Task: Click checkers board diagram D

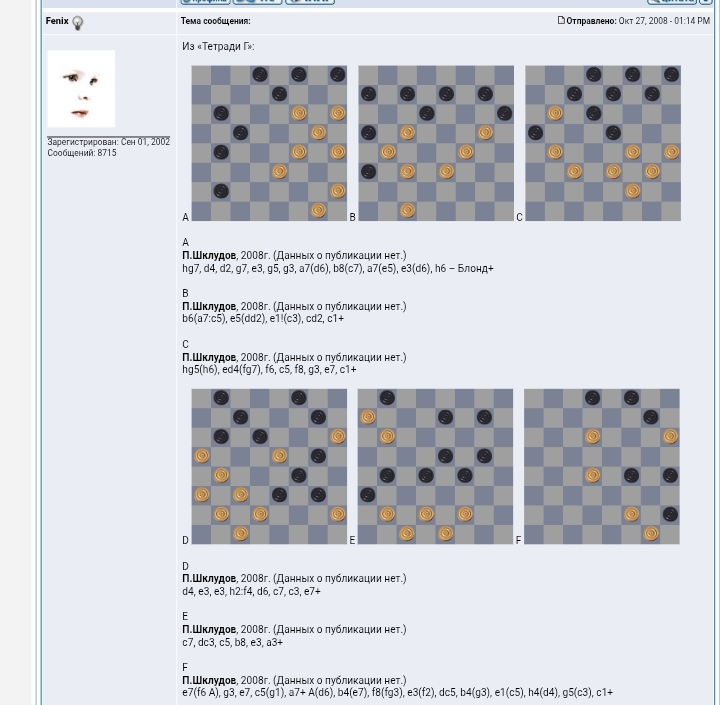Action: [x=269, y=466]
